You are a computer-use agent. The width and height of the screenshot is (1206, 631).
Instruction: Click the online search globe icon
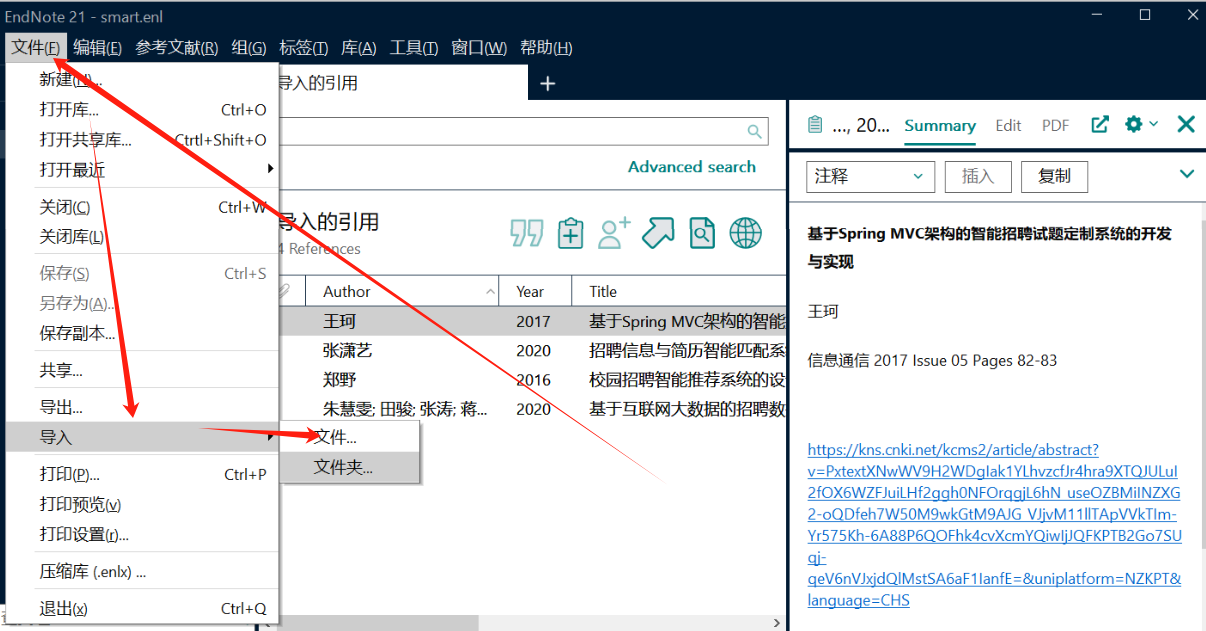746,233
